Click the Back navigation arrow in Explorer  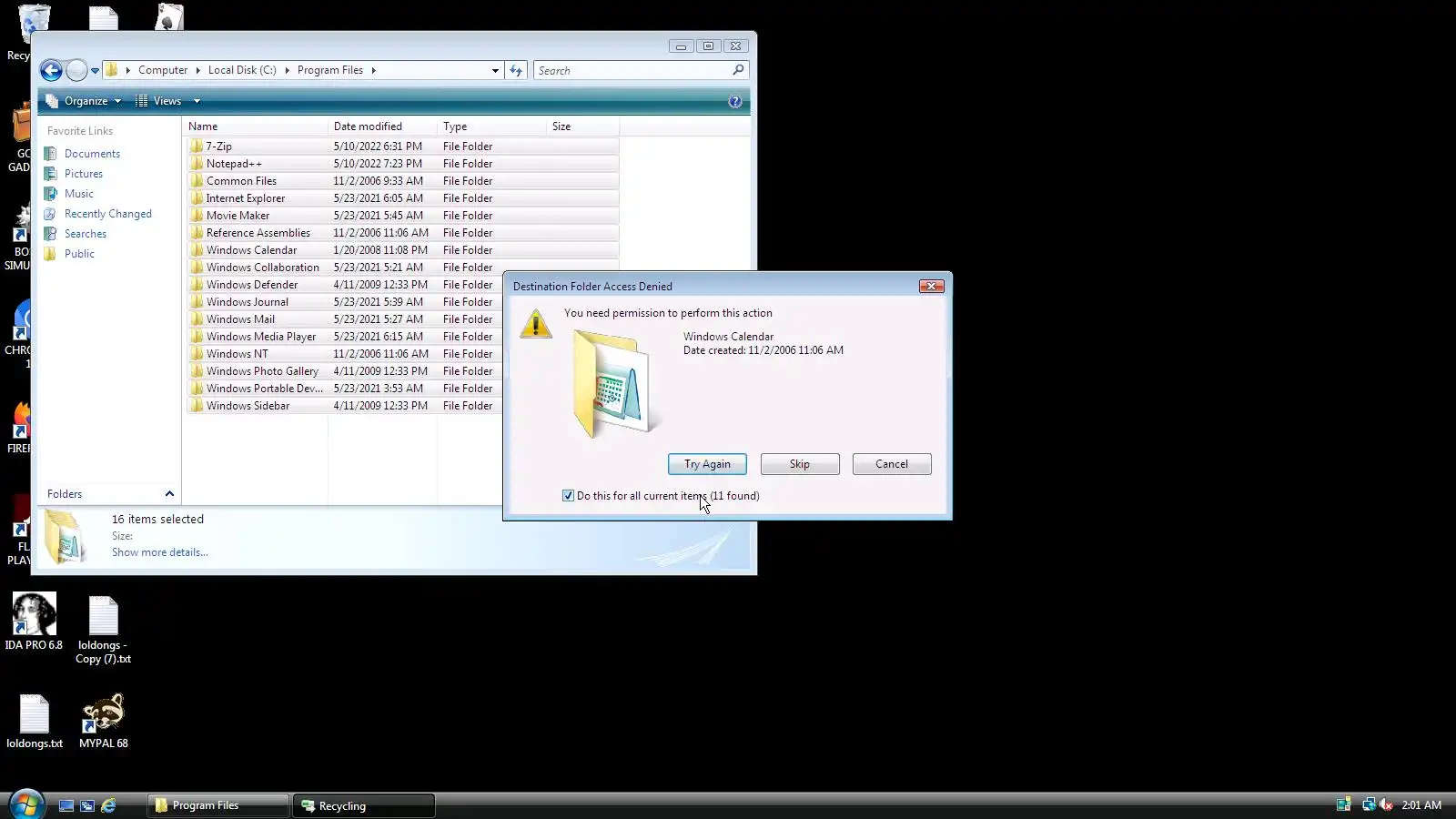[52, 70]
